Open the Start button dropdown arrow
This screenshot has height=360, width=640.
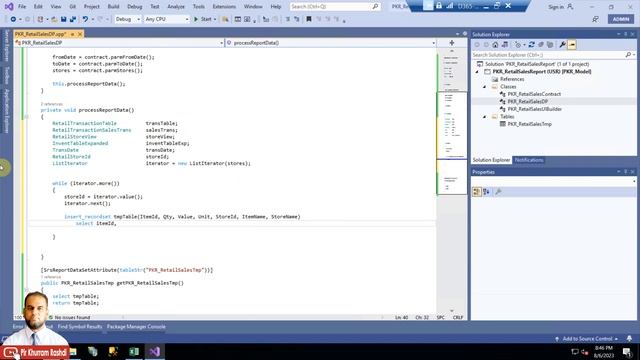point(215,19)
